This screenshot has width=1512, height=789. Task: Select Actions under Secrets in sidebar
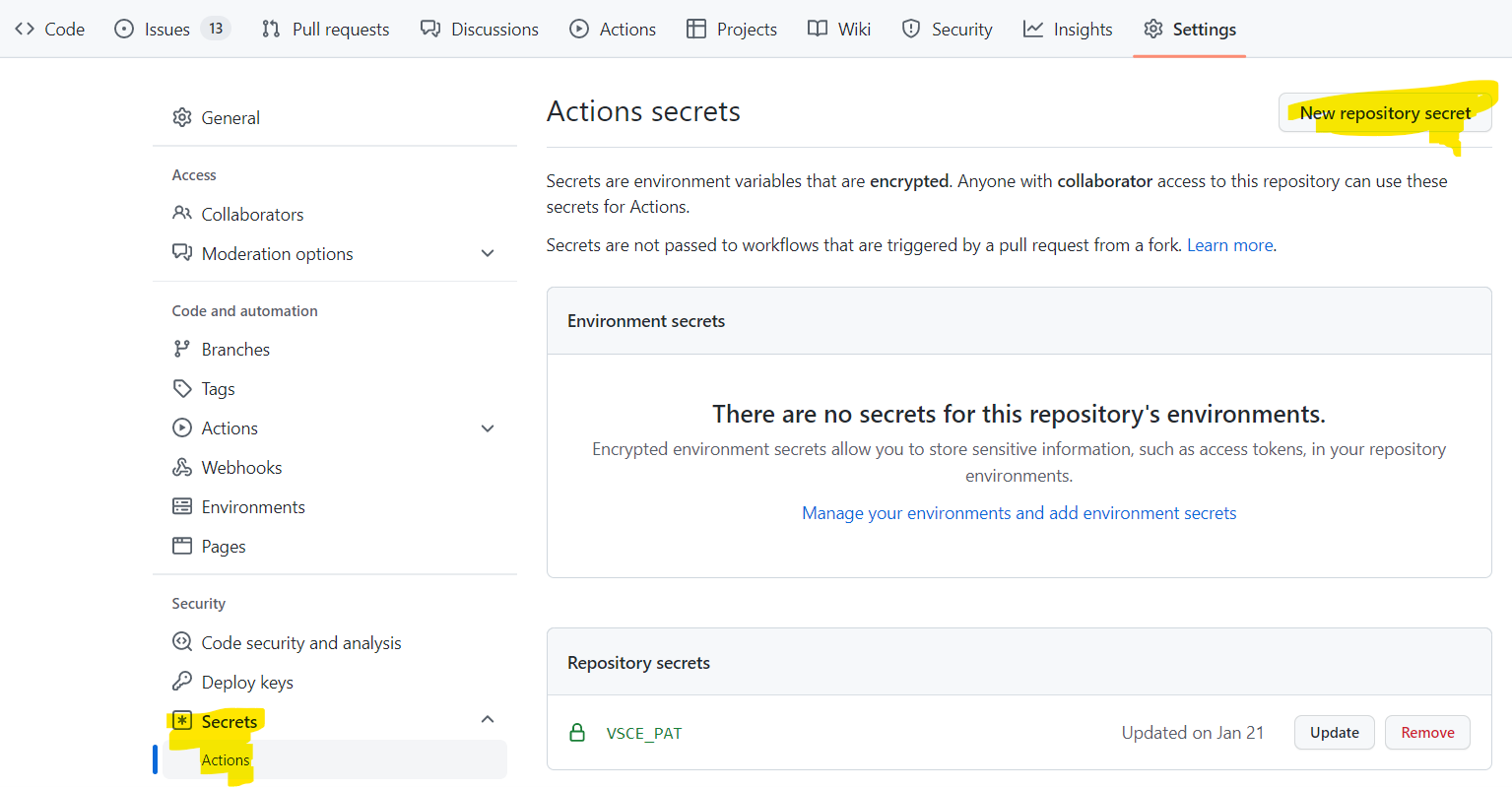click(335, 759)
